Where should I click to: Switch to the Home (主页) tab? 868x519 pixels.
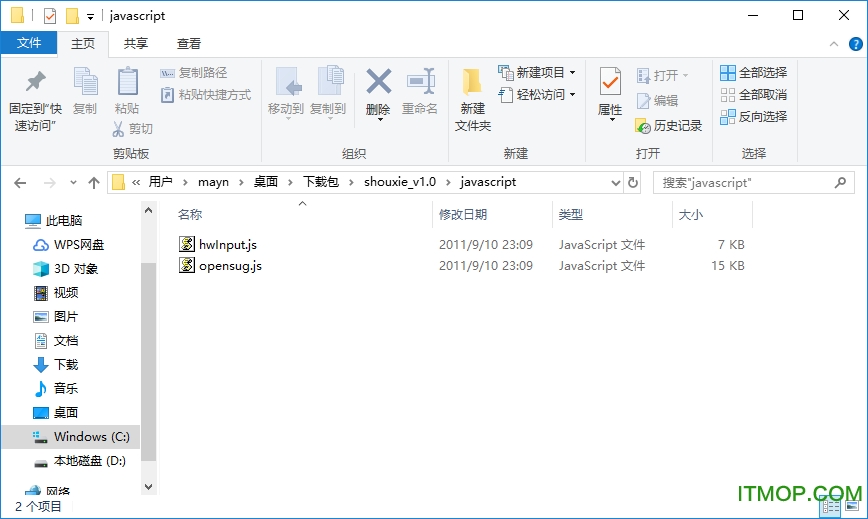[83, 44]
